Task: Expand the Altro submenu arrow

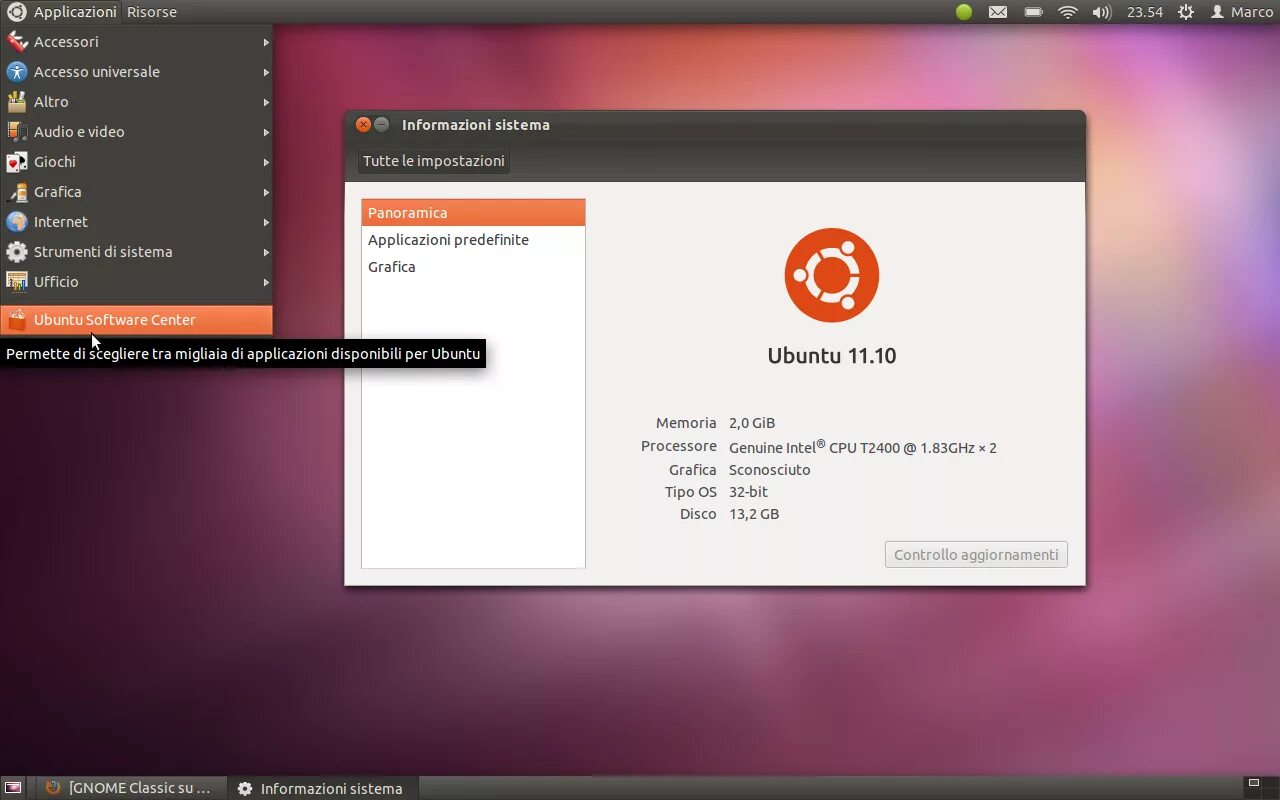Action: pos(266,102)
